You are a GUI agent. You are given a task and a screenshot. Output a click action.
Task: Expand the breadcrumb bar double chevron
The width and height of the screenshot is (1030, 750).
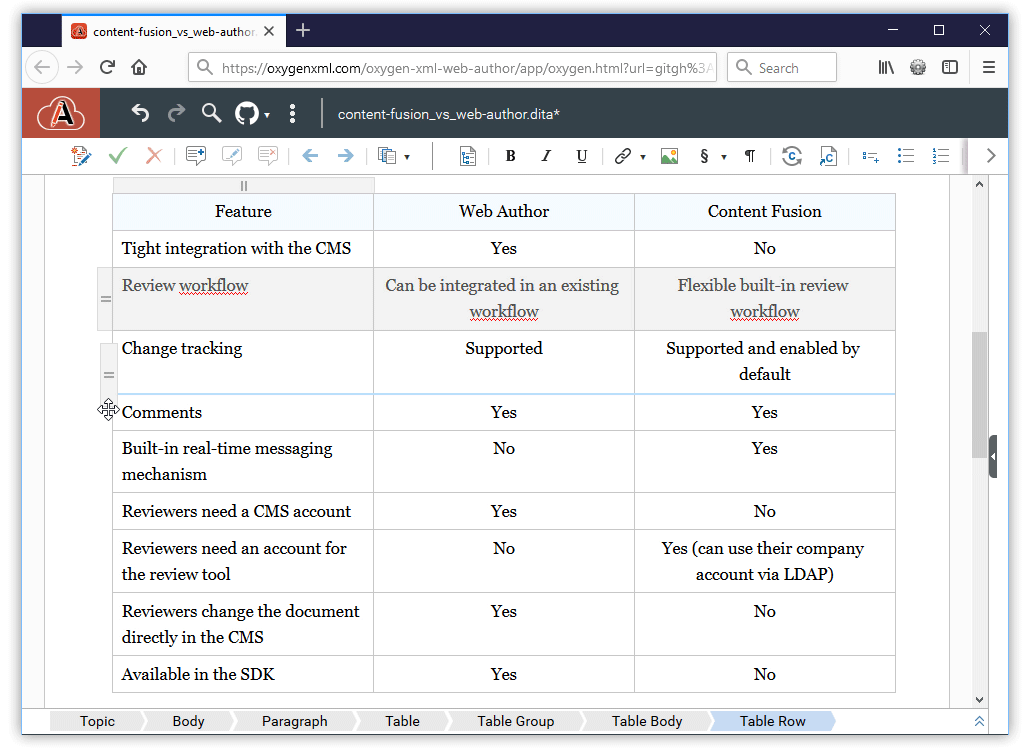[x=979, y=721]
